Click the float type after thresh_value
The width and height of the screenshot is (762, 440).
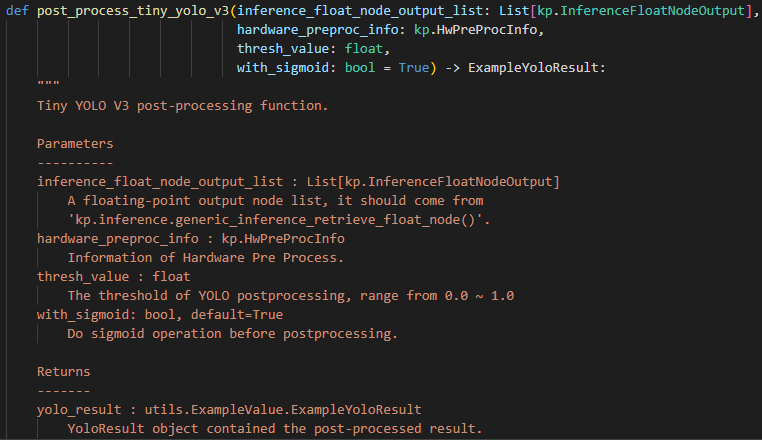pyautogui.click(x=364, y=49)
